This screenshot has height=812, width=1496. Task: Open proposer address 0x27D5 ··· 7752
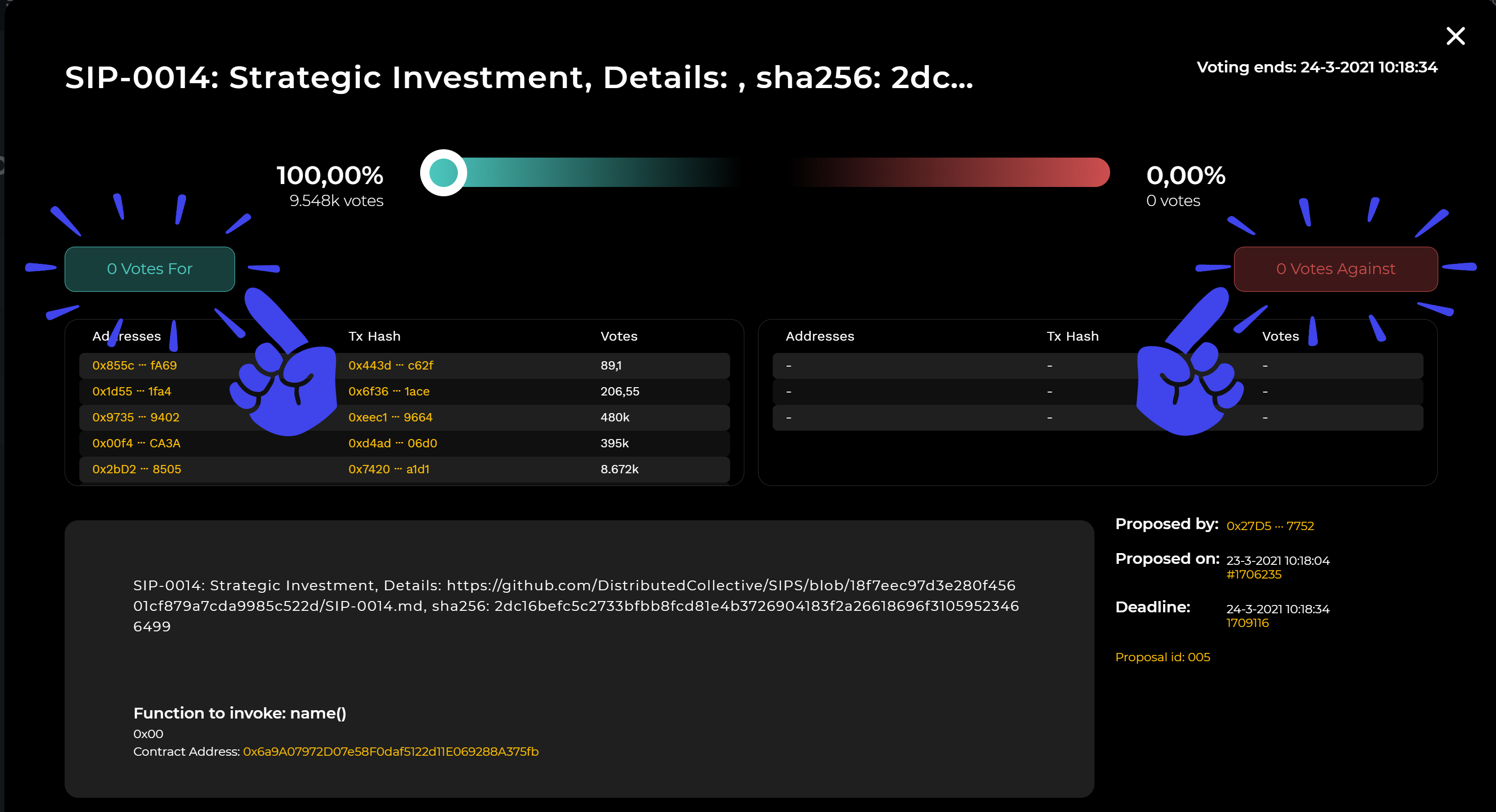coord(1270,526)
